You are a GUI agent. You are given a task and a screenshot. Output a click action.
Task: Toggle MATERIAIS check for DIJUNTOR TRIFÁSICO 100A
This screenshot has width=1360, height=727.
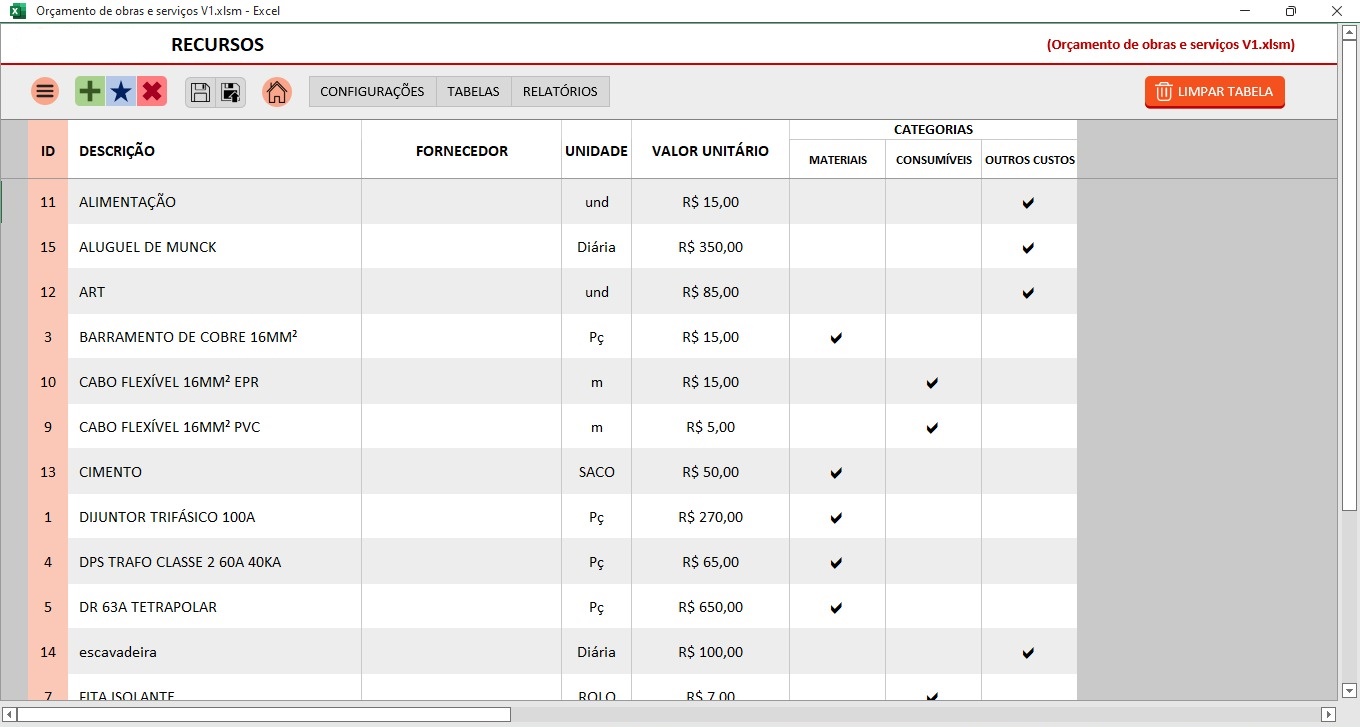[x=837, y=518]
